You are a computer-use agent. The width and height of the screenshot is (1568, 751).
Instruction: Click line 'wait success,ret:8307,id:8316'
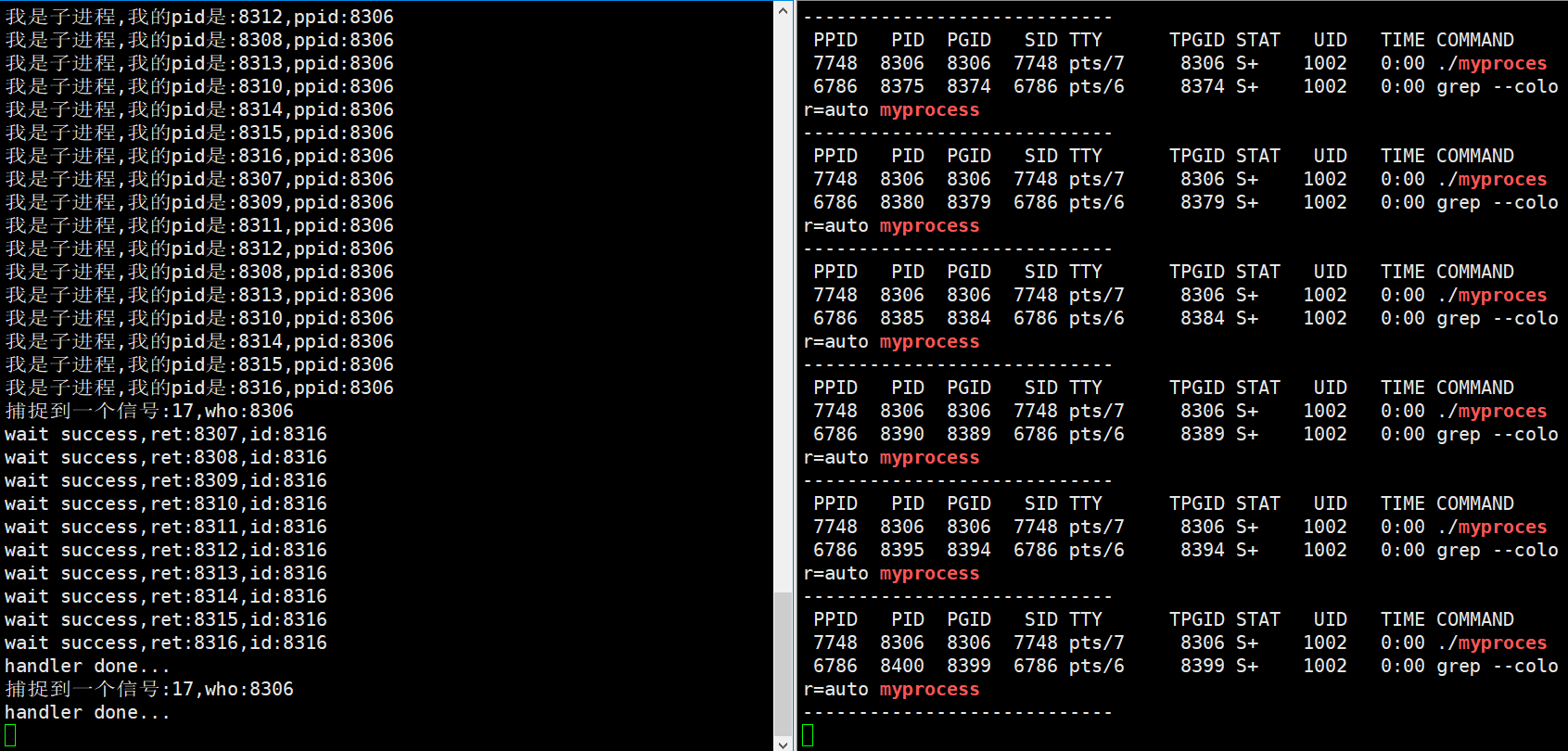(x=166, y=434)
